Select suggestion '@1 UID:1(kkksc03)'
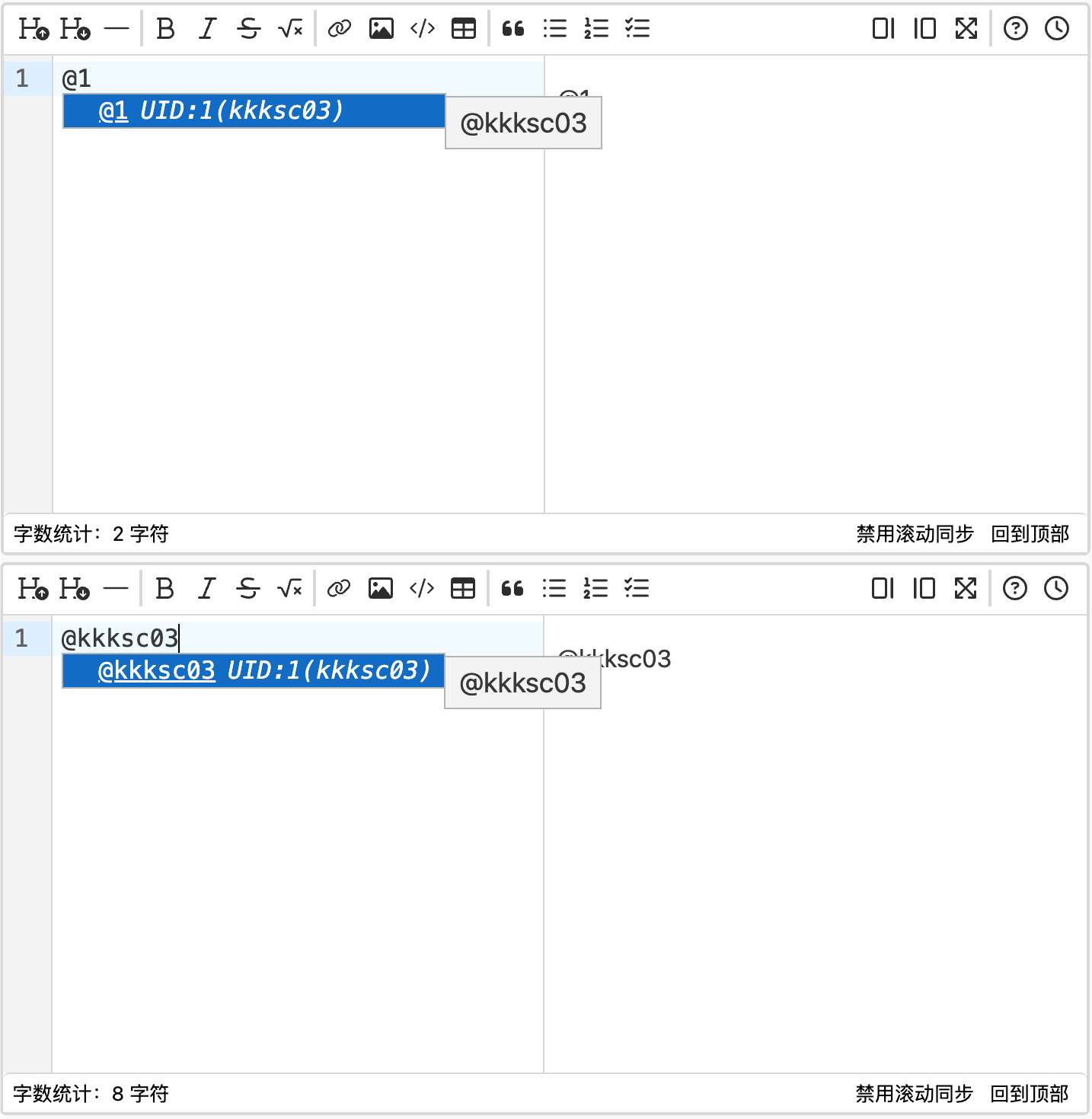The width and height of the screenshot is (1092, 1119). 254,111
